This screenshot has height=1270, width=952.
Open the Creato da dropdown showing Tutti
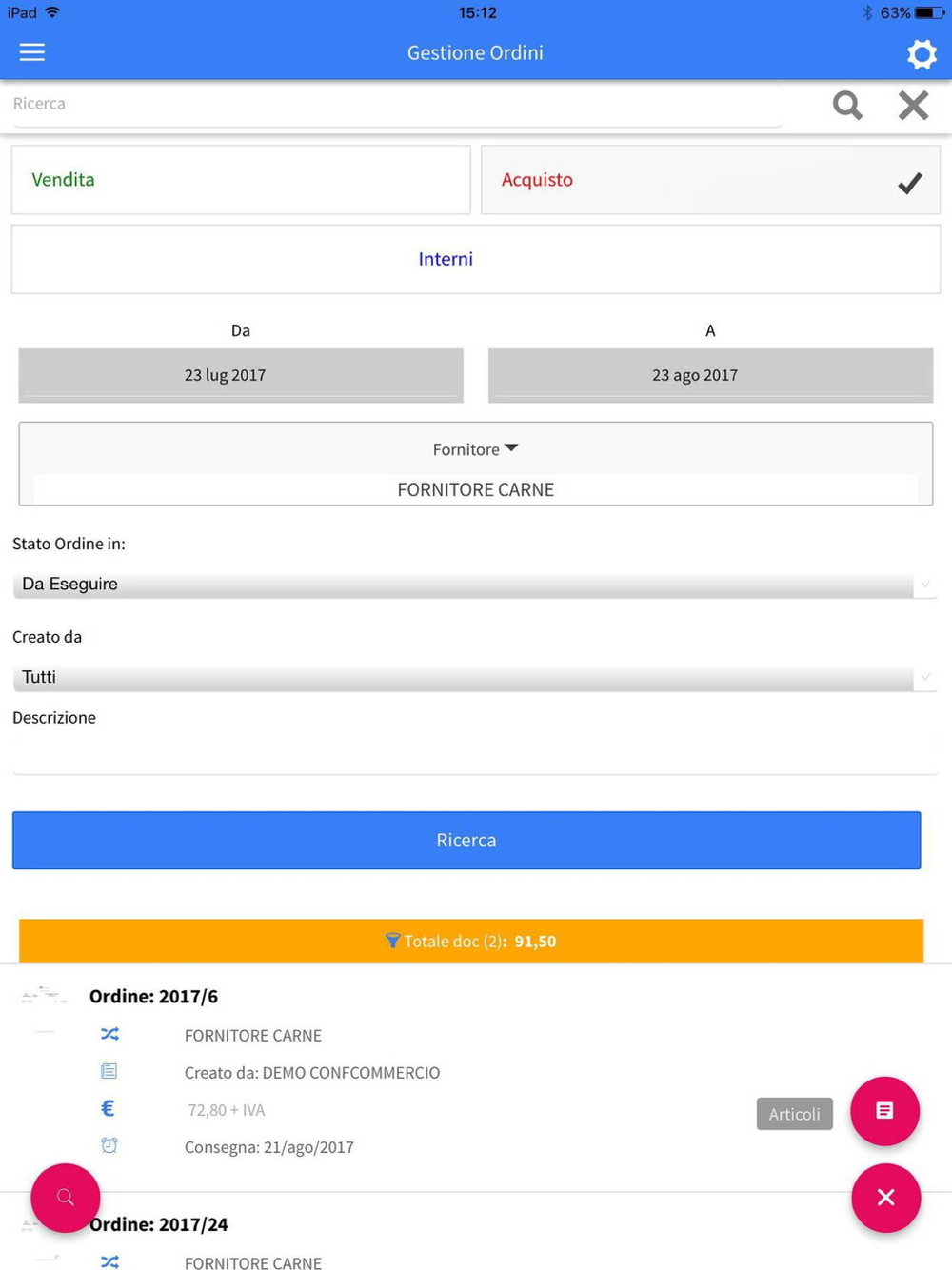click(475, 677)
